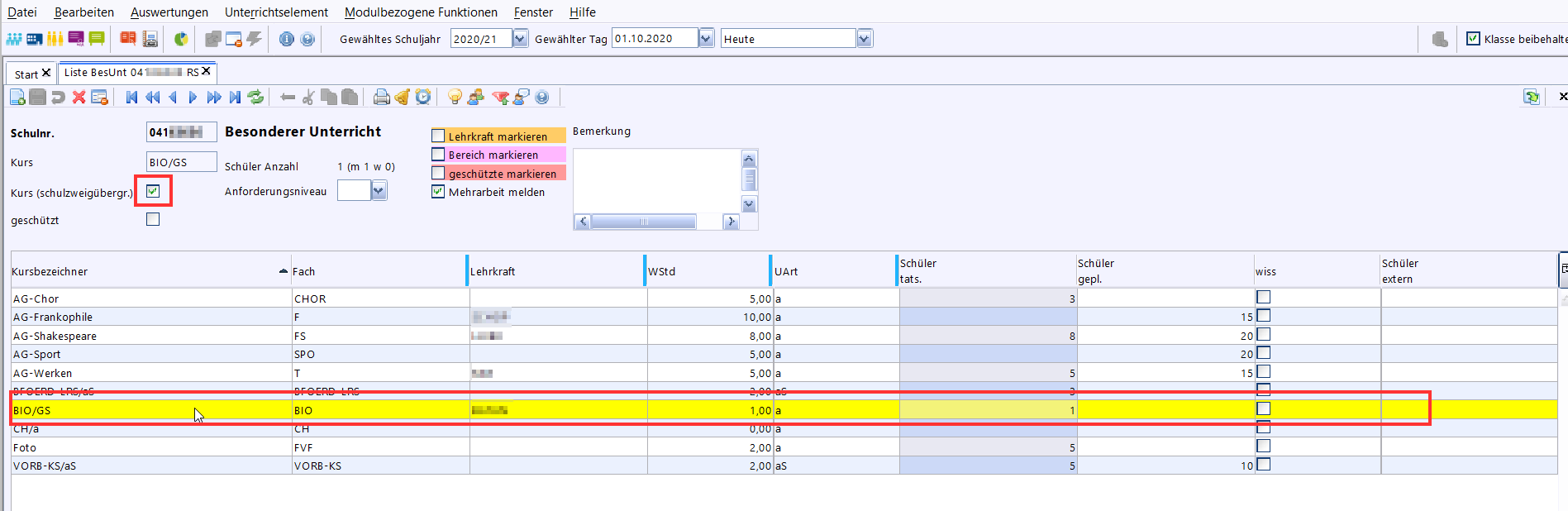Enable the Lehrkraft markieren checkbox
This screenshot has width=1568, height=511.
coord(438,136)
